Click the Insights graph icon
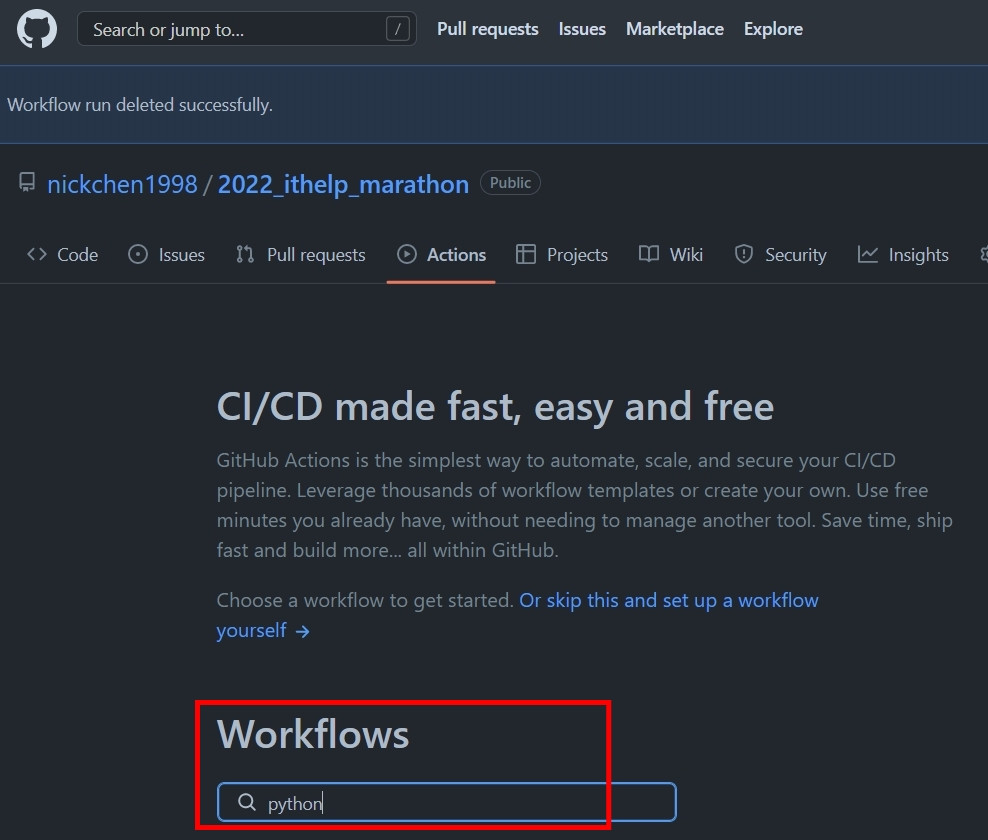The image size is (988, 840). [868, 254]
